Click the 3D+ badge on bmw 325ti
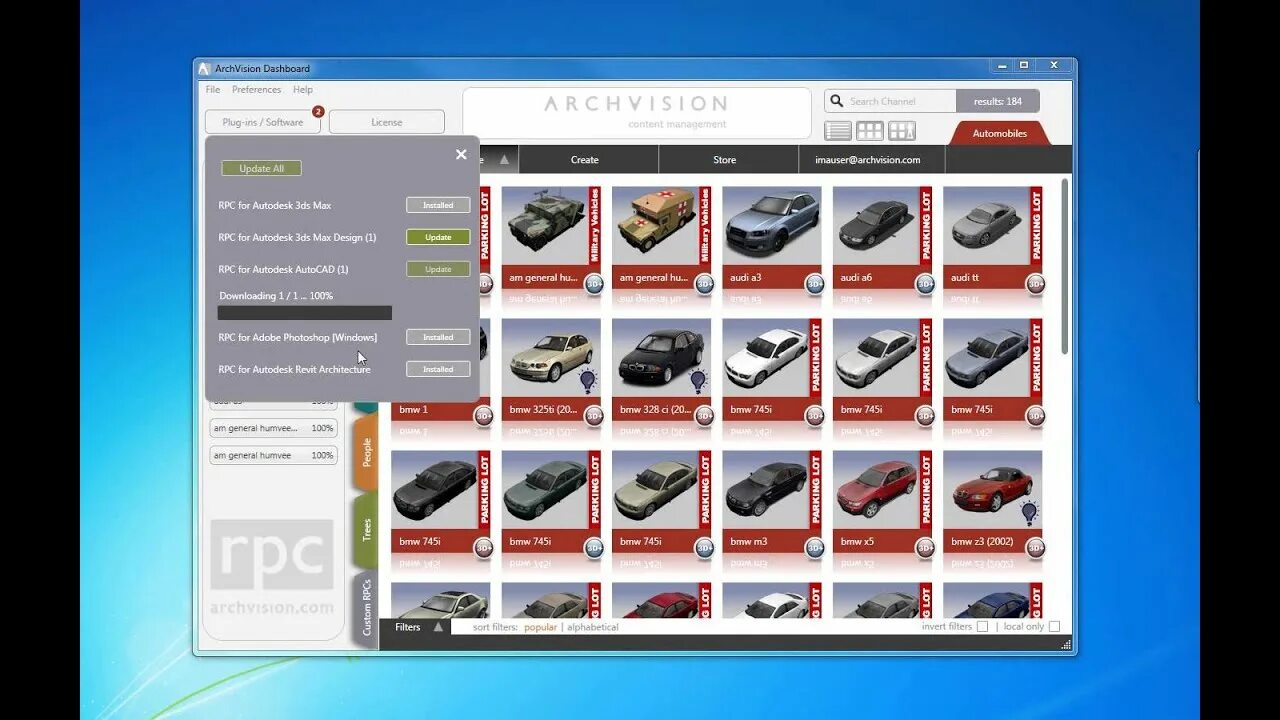 594,416
